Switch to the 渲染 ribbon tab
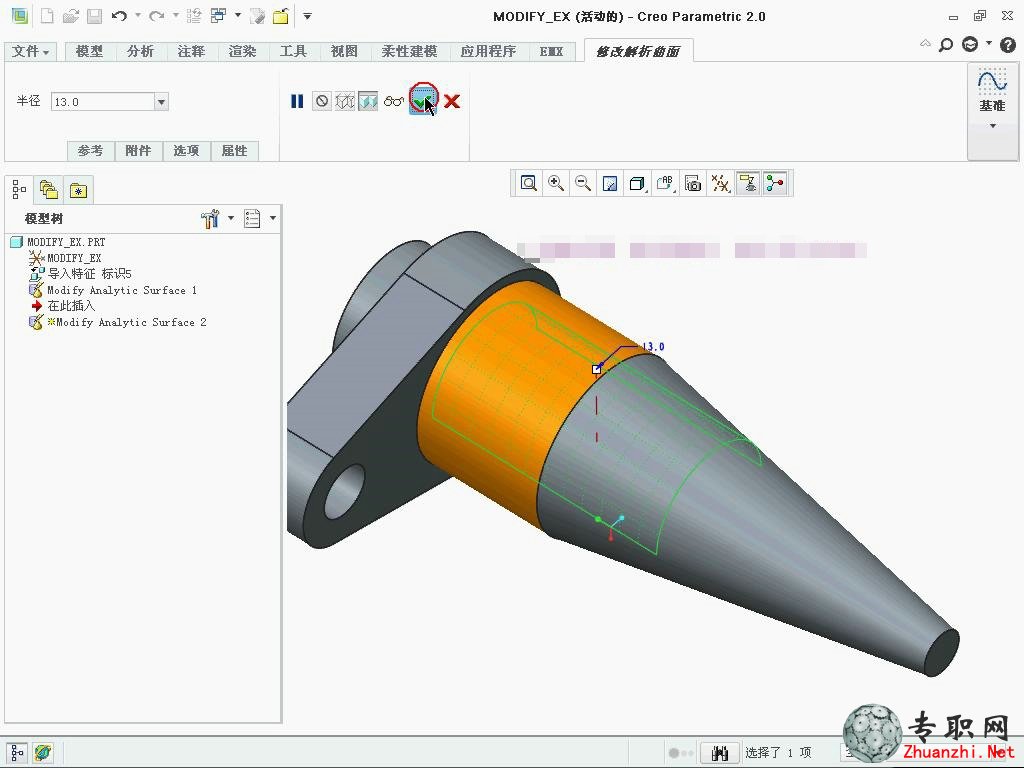The width and height of the screenshot is (1024, 768). click(x=242, y=51)
